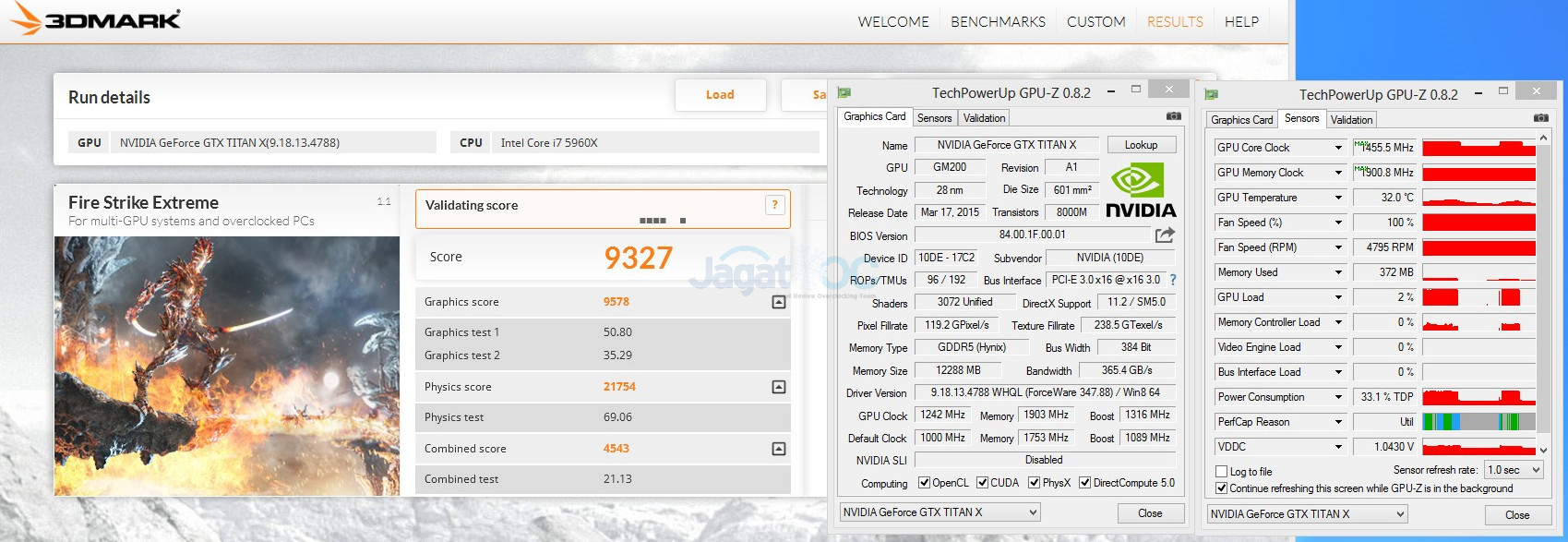Open the GPU Core Clock sensor dropdown
Viewport: 1568px width, 542px height.
click(1338, 148)
